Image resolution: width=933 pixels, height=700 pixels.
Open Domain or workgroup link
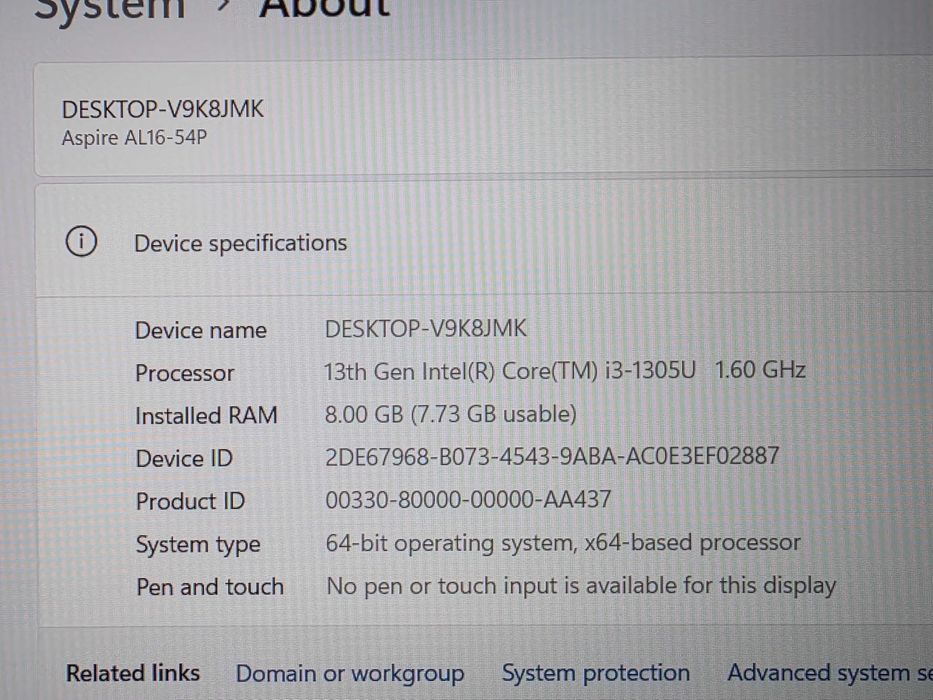[x=350, y=673]
